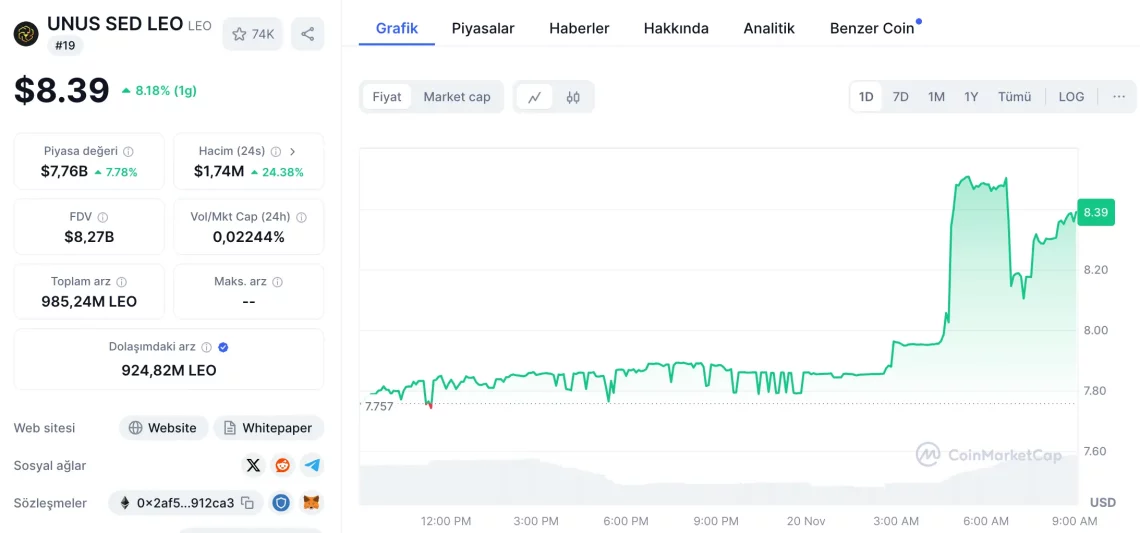Open the Website link
Screen dimensions: 1140x533
(x=164, y=428)
